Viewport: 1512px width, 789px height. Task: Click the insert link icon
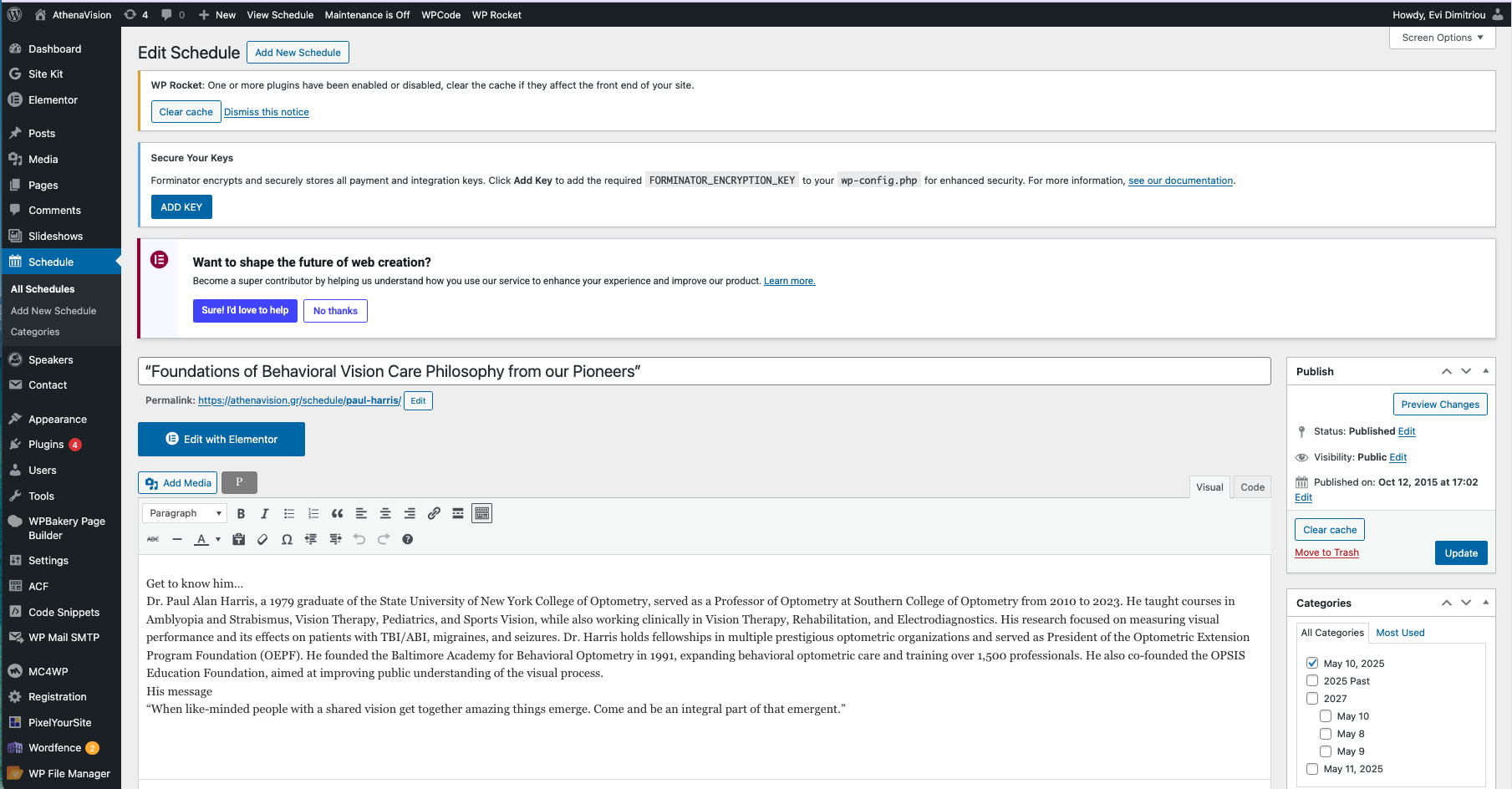point(434,514)
